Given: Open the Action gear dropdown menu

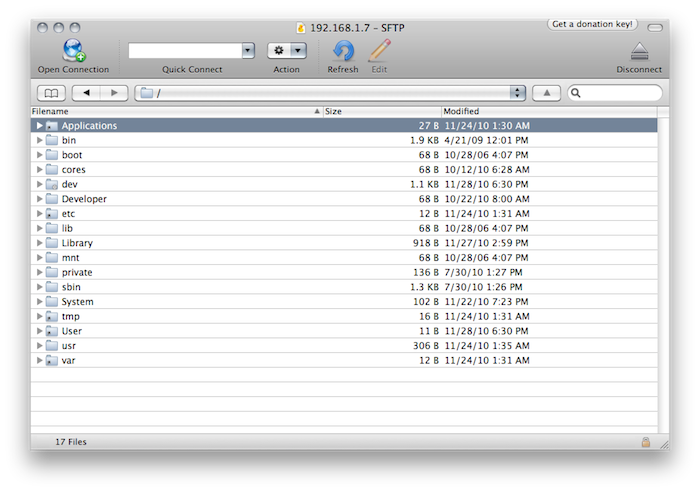Looking at the screenshot, I should pyautogui.click(x=286, y=50).
